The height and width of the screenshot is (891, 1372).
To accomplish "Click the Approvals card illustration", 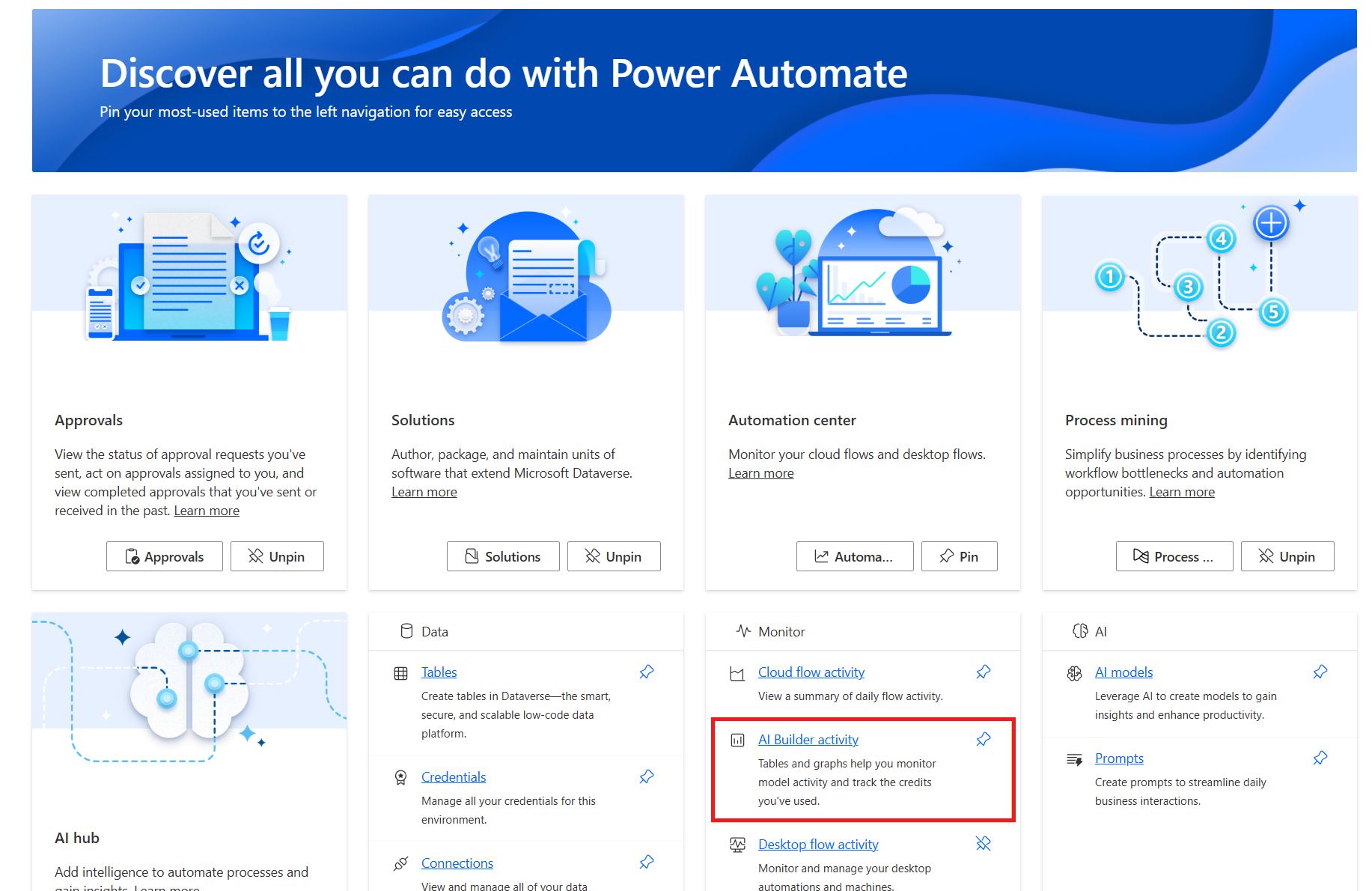I will click(x=189, y=276).
